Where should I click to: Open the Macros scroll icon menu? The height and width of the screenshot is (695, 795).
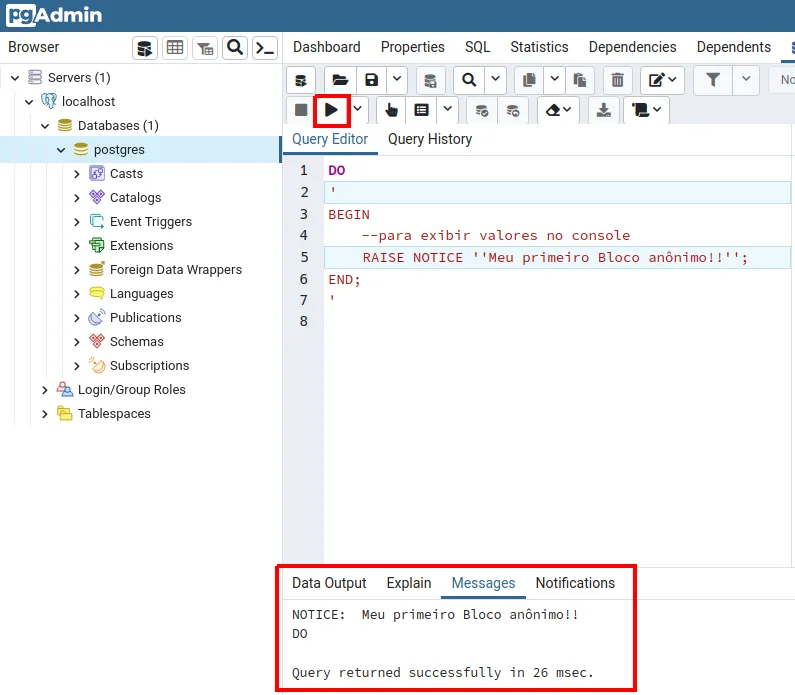(646, 110)
